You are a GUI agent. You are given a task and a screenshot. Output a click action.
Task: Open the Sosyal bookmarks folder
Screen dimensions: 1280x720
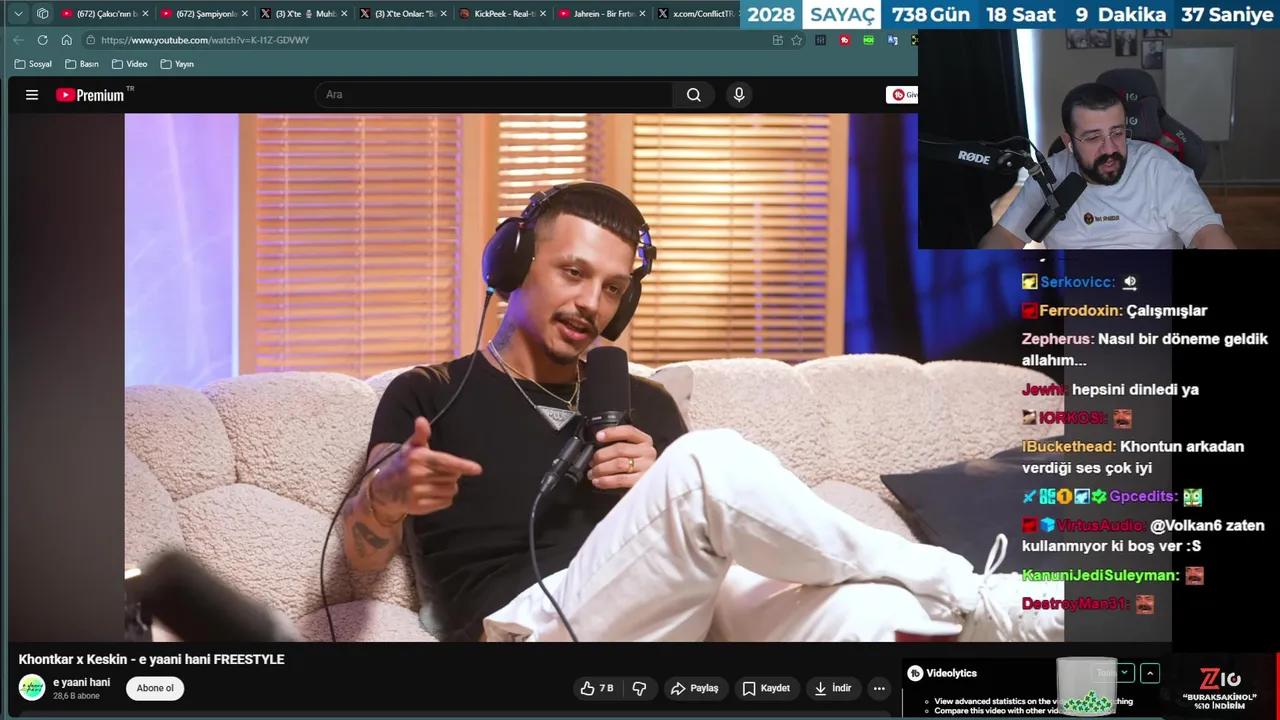pyautogui.click(x=33, y=64)
